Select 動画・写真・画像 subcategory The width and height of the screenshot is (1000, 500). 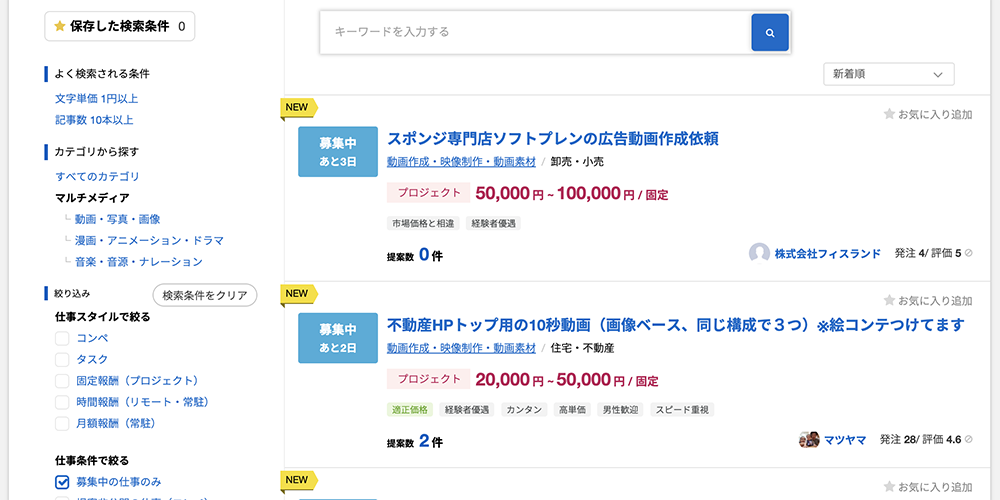[117, 219]
